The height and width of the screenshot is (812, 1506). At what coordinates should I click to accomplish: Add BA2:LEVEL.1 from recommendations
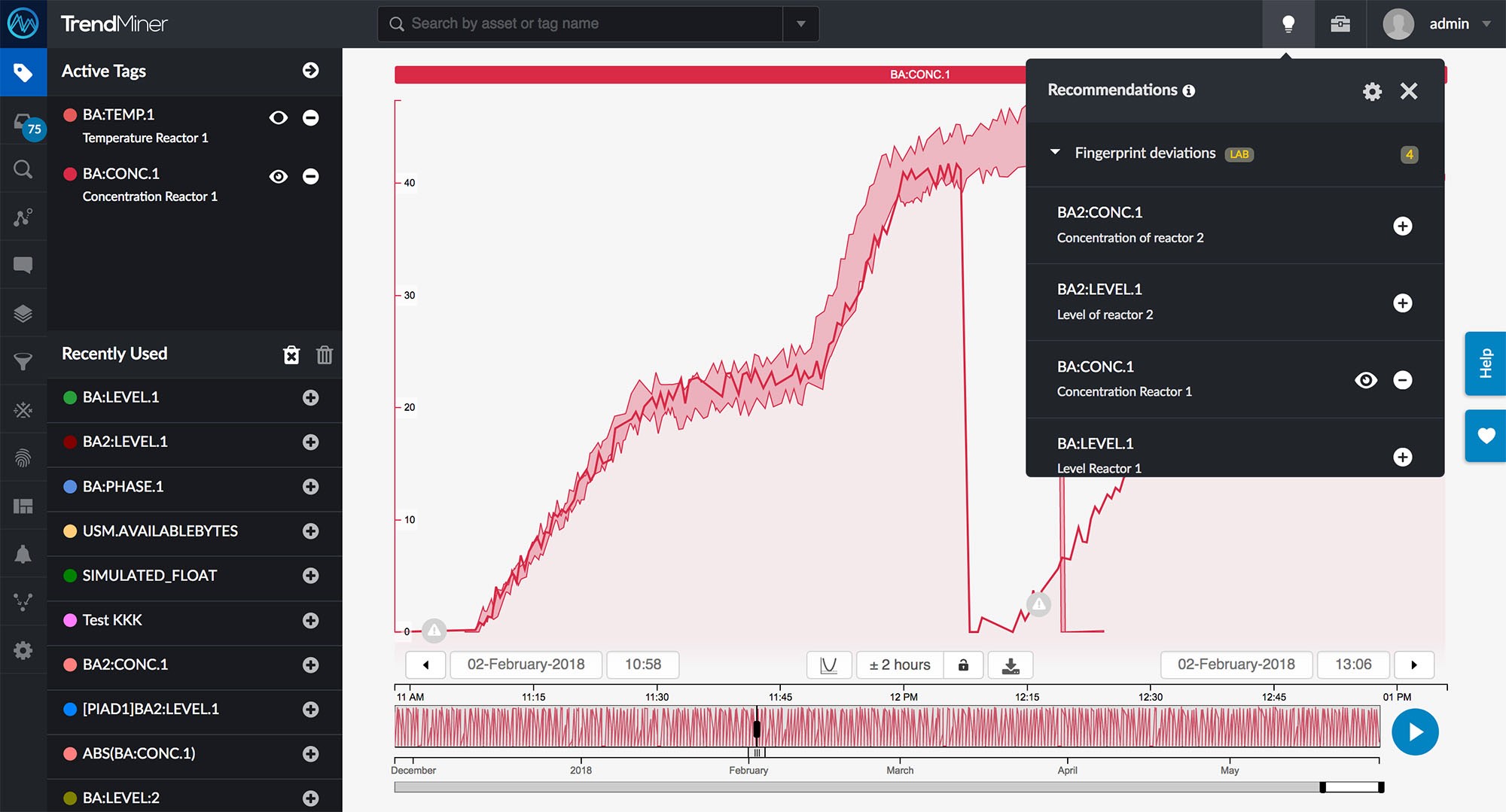pyautogui.click(x=1402, y=303)
